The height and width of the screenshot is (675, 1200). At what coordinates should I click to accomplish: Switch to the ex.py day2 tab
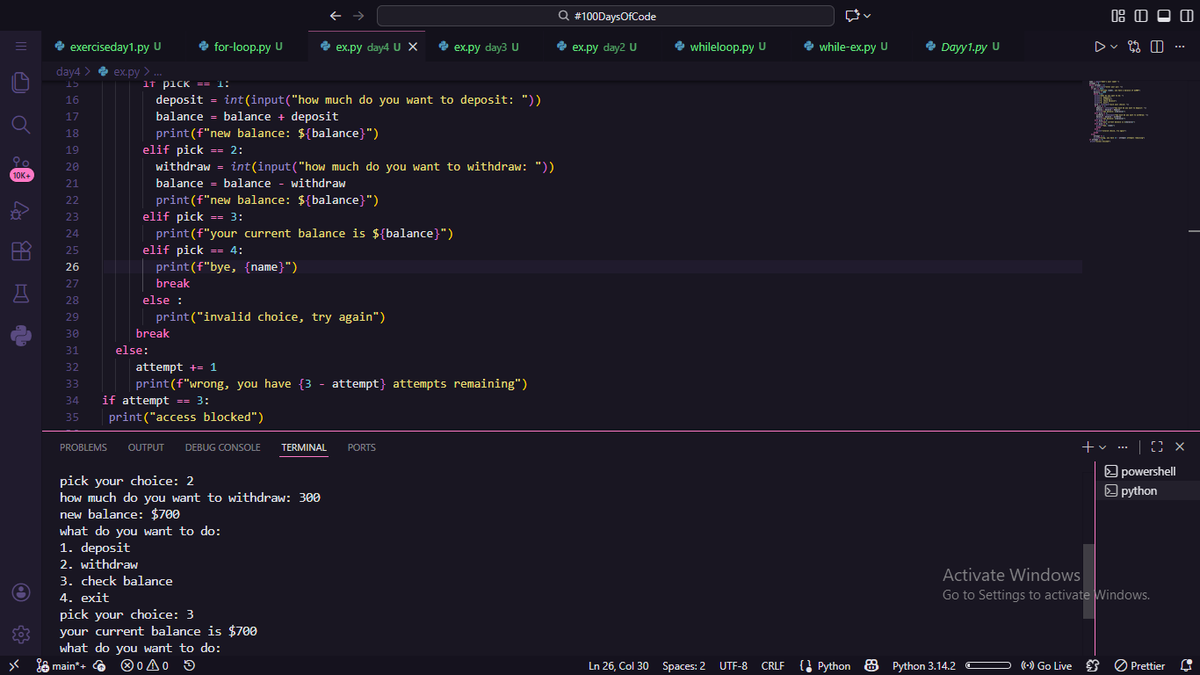(x=602, y=47)
